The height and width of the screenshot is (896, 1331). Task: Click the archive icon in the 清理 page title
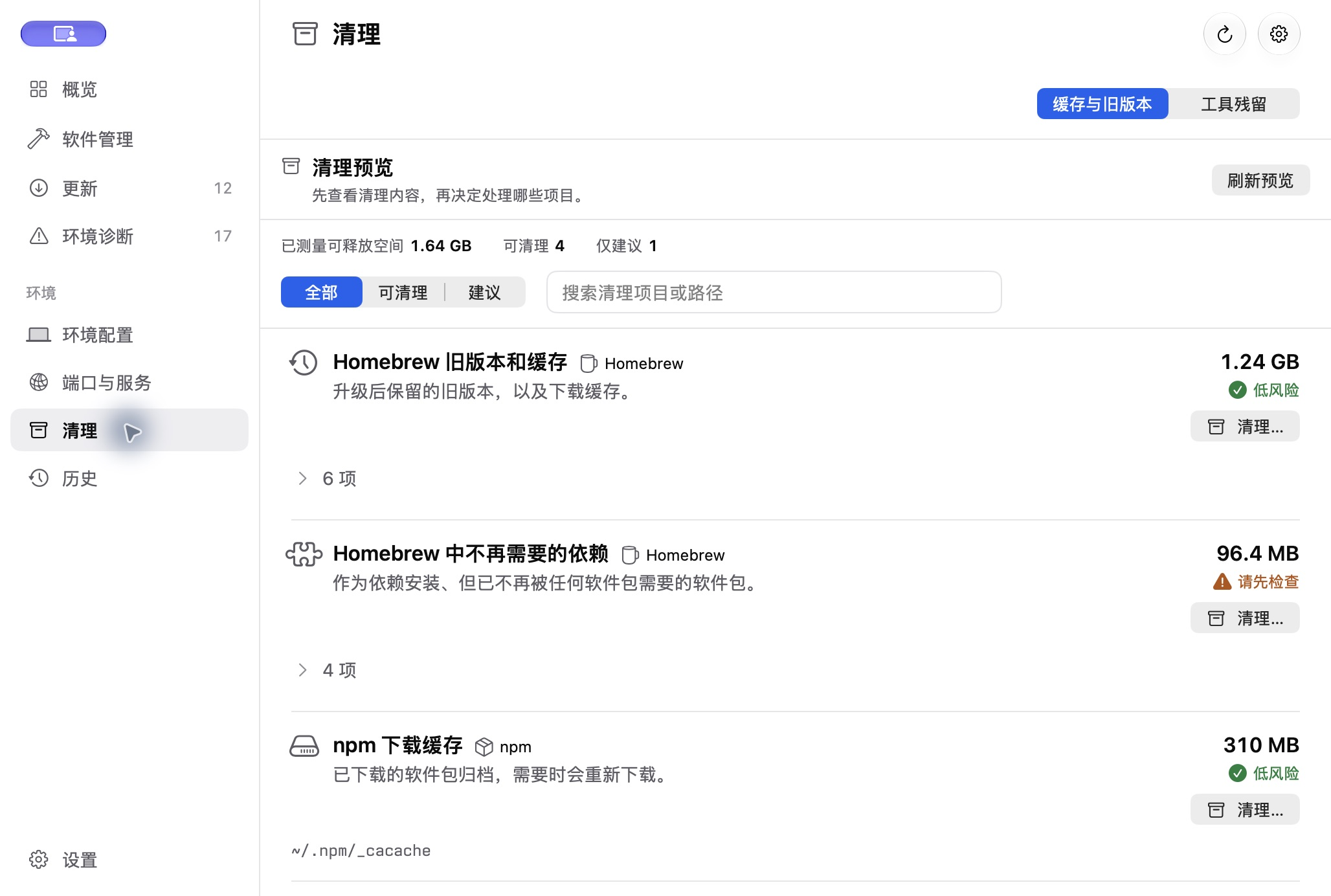(305, 34)
